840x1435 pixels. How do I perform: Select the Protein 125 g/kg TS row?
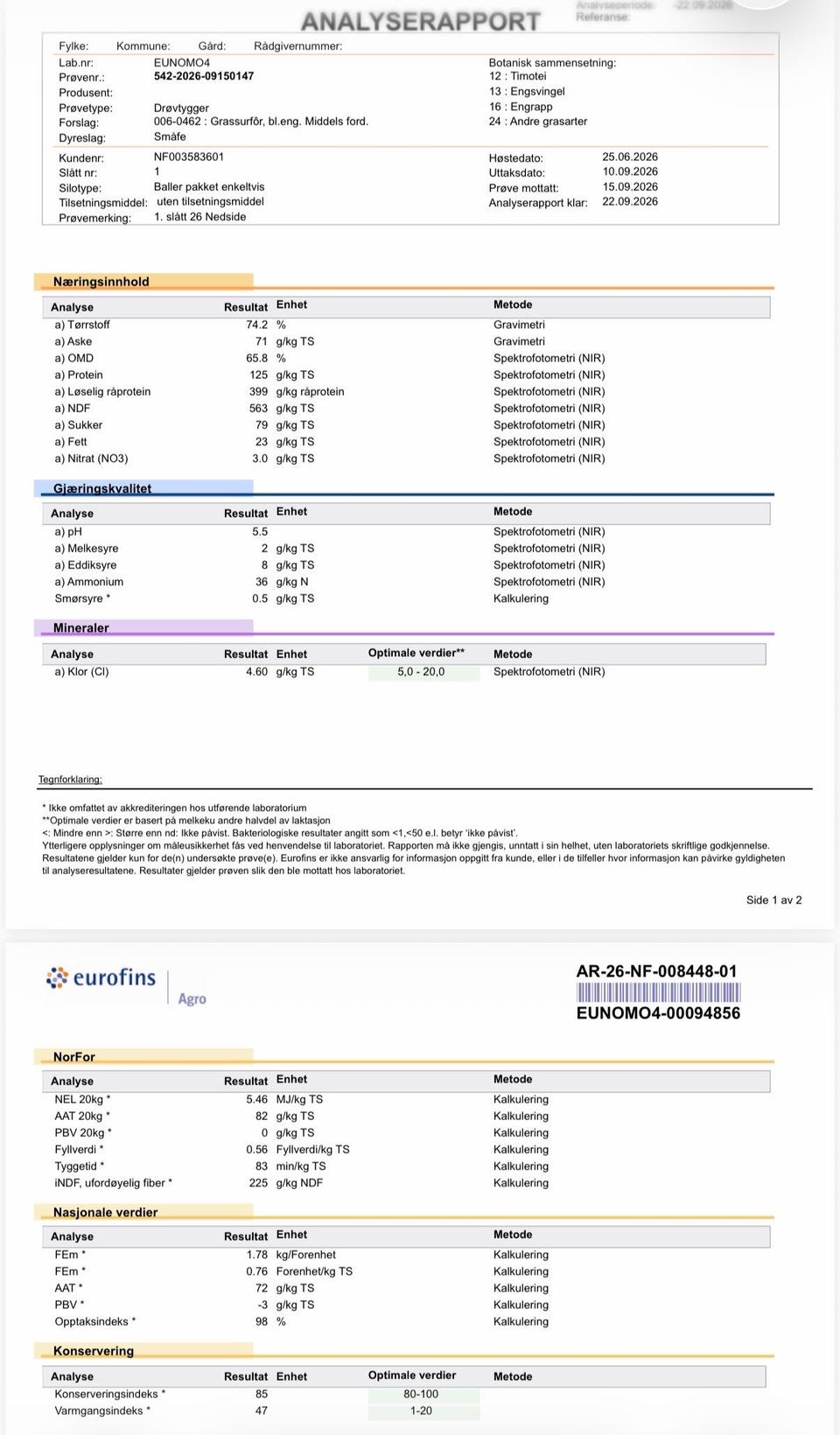pyautogui.click(x=407, y=374)
